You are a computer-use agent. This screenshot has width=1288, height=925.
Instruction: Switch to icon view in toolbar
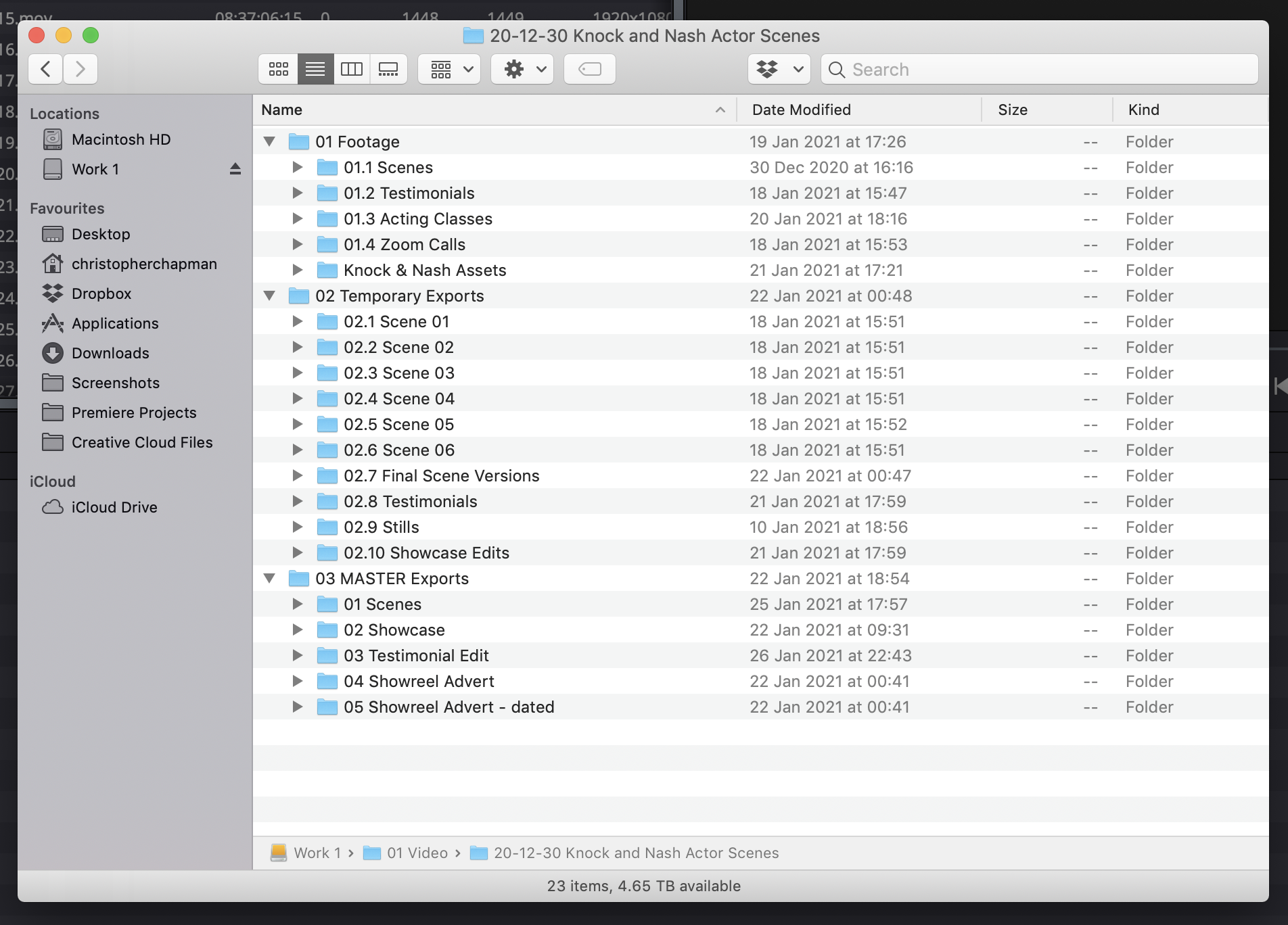pyautogui.click(x=278, y=69)
